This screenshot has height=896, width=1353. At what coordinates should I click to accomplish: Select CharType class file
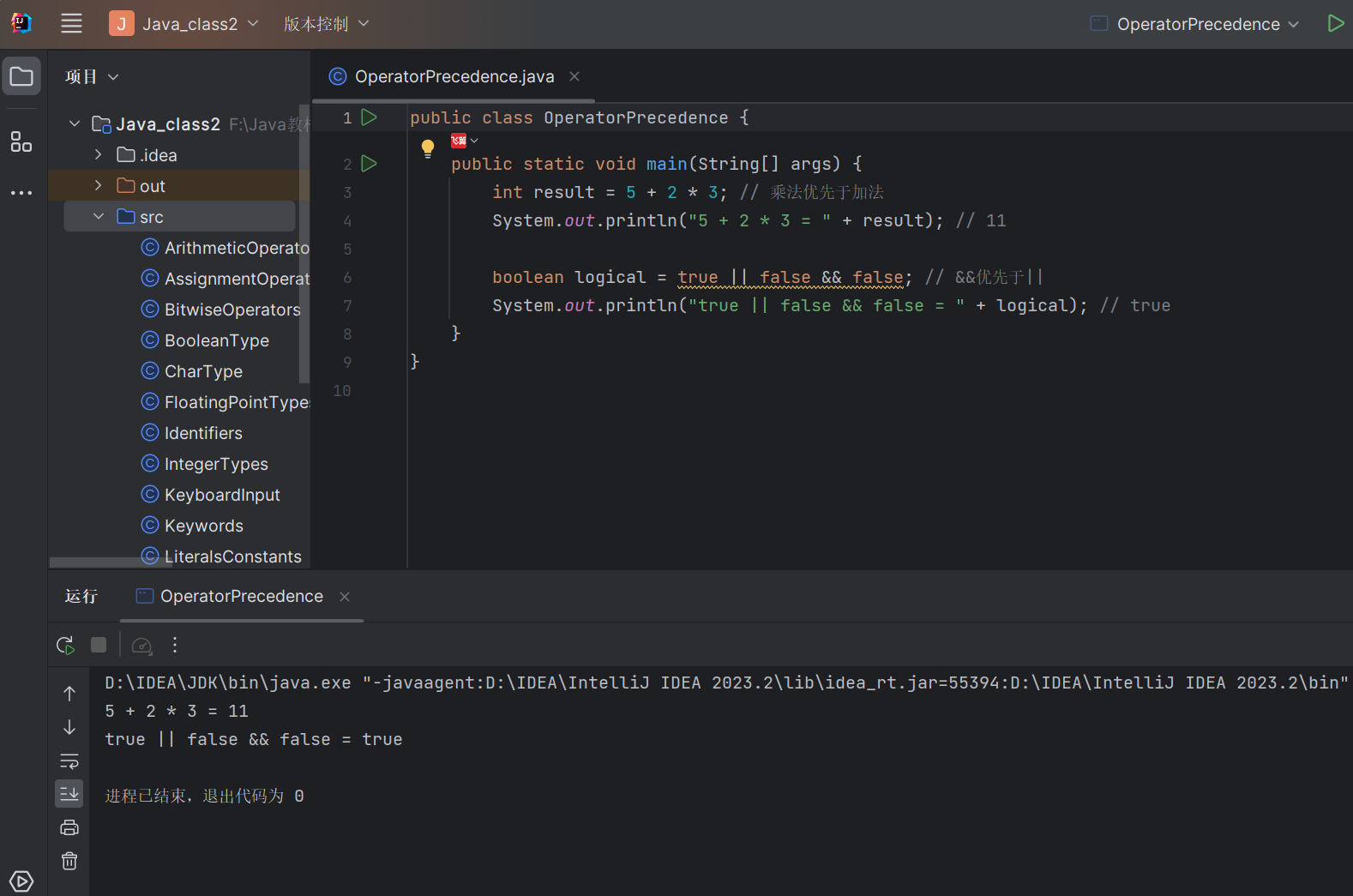point(192,371)
